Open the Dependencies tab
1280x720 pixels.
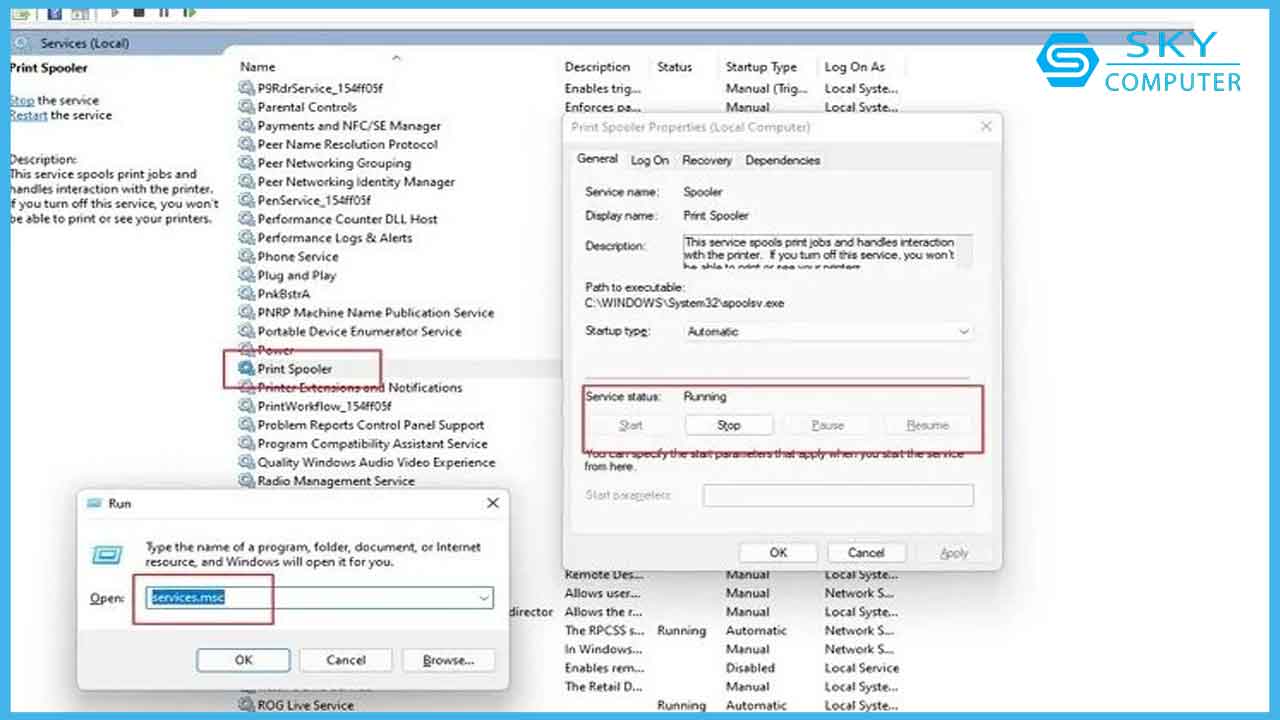[x=782, y=160]
